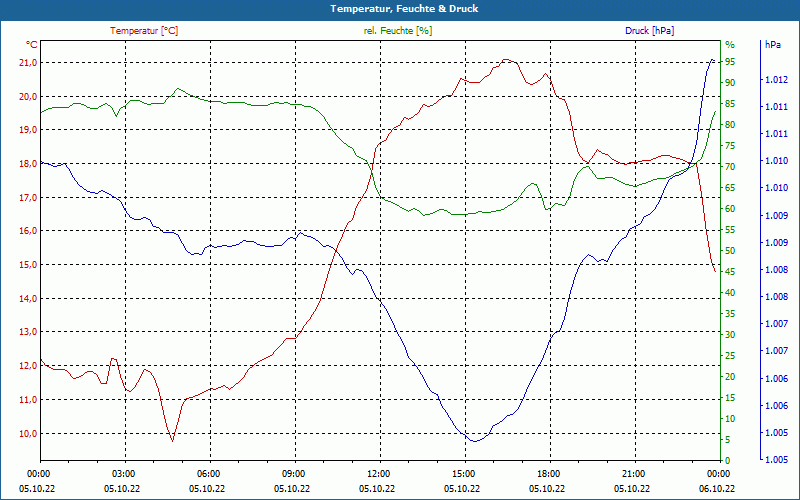
Task: Click the 90 humidity axis value
Action: tap(730, 83)
